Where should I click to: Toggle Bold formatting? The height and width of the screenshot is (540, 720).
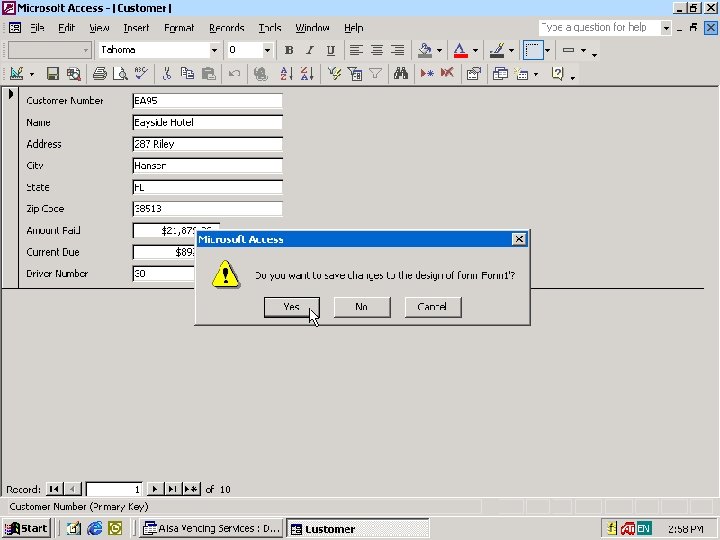point(289,50)
